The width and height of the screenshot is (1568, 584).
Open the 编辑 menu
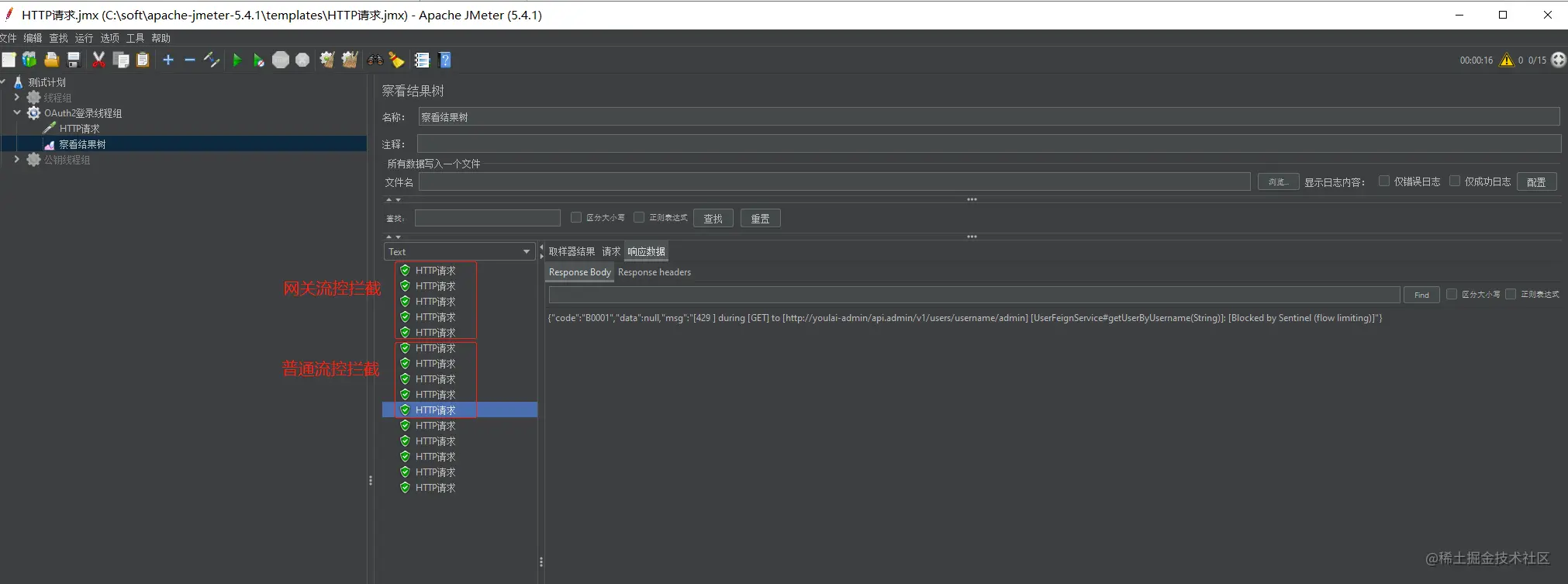33,38
